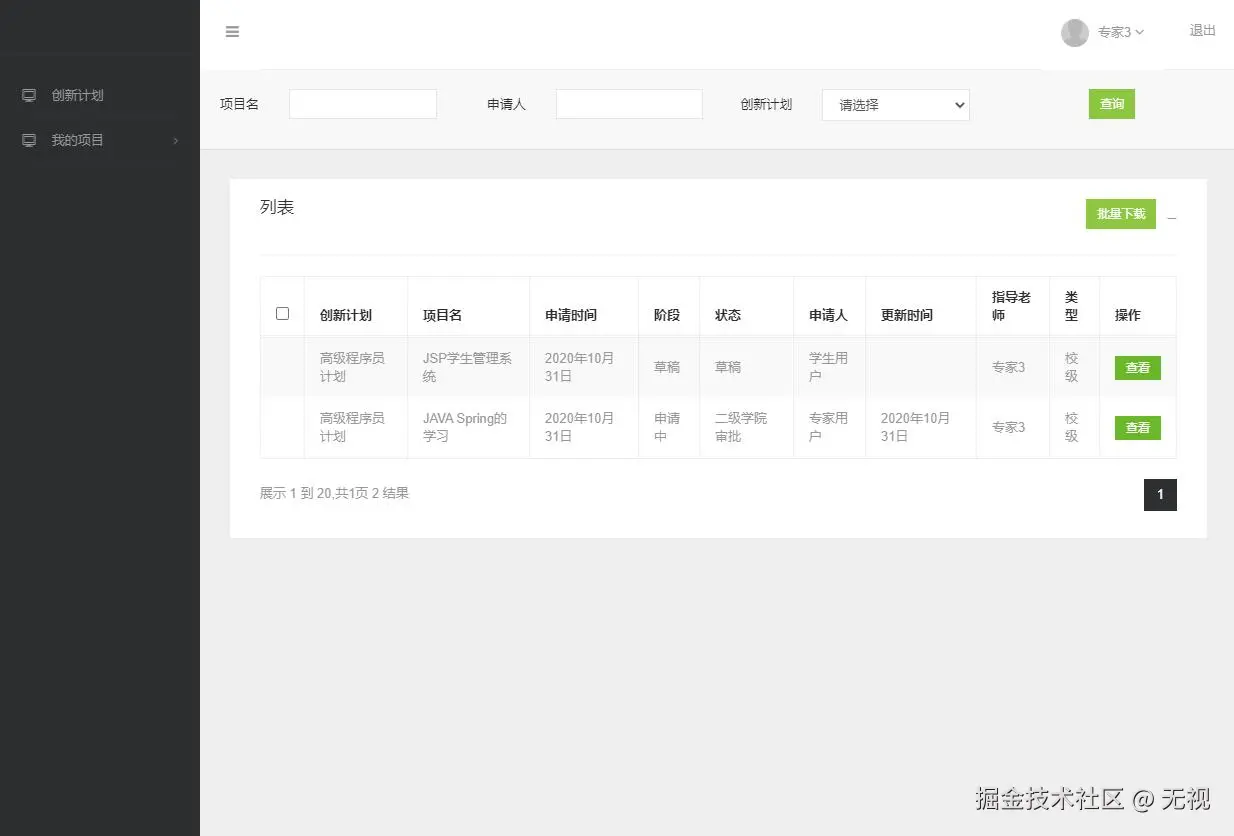
Task: Open 创新计划 in the sidebar
Action: coord(77,96)
